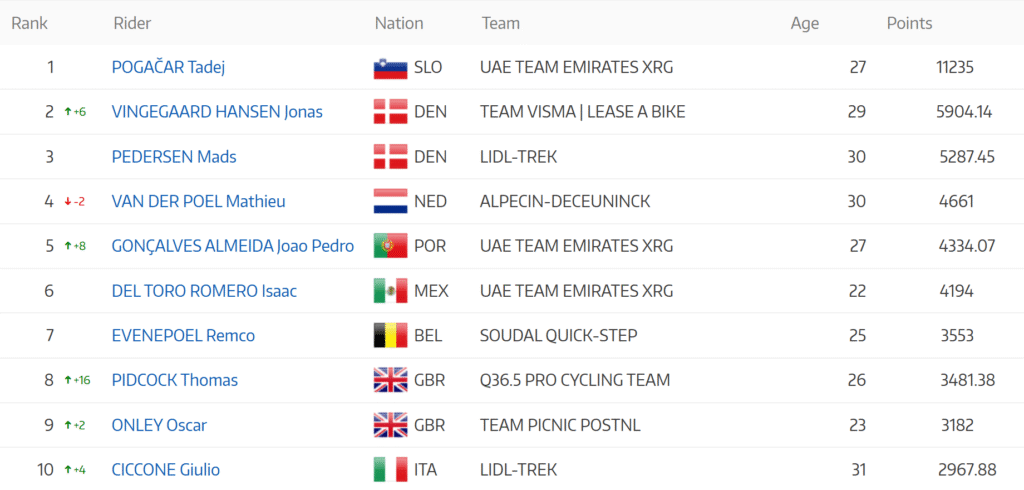Image resolution: width=1024 pixels, height=490 pixels.
Task: Sort table by Points column header
Action: pyautogui.click(x=909, y=24)
